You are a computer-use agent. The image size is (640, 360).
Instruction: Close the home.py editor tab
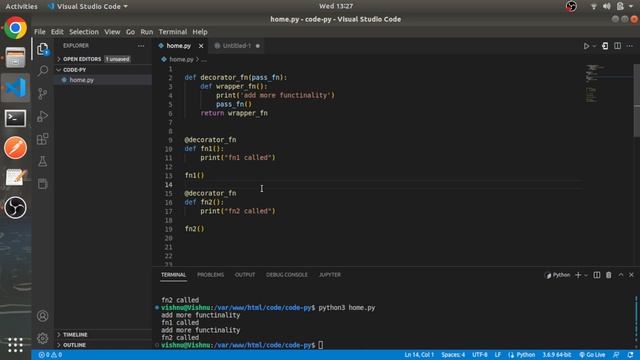tap(201, 46)
